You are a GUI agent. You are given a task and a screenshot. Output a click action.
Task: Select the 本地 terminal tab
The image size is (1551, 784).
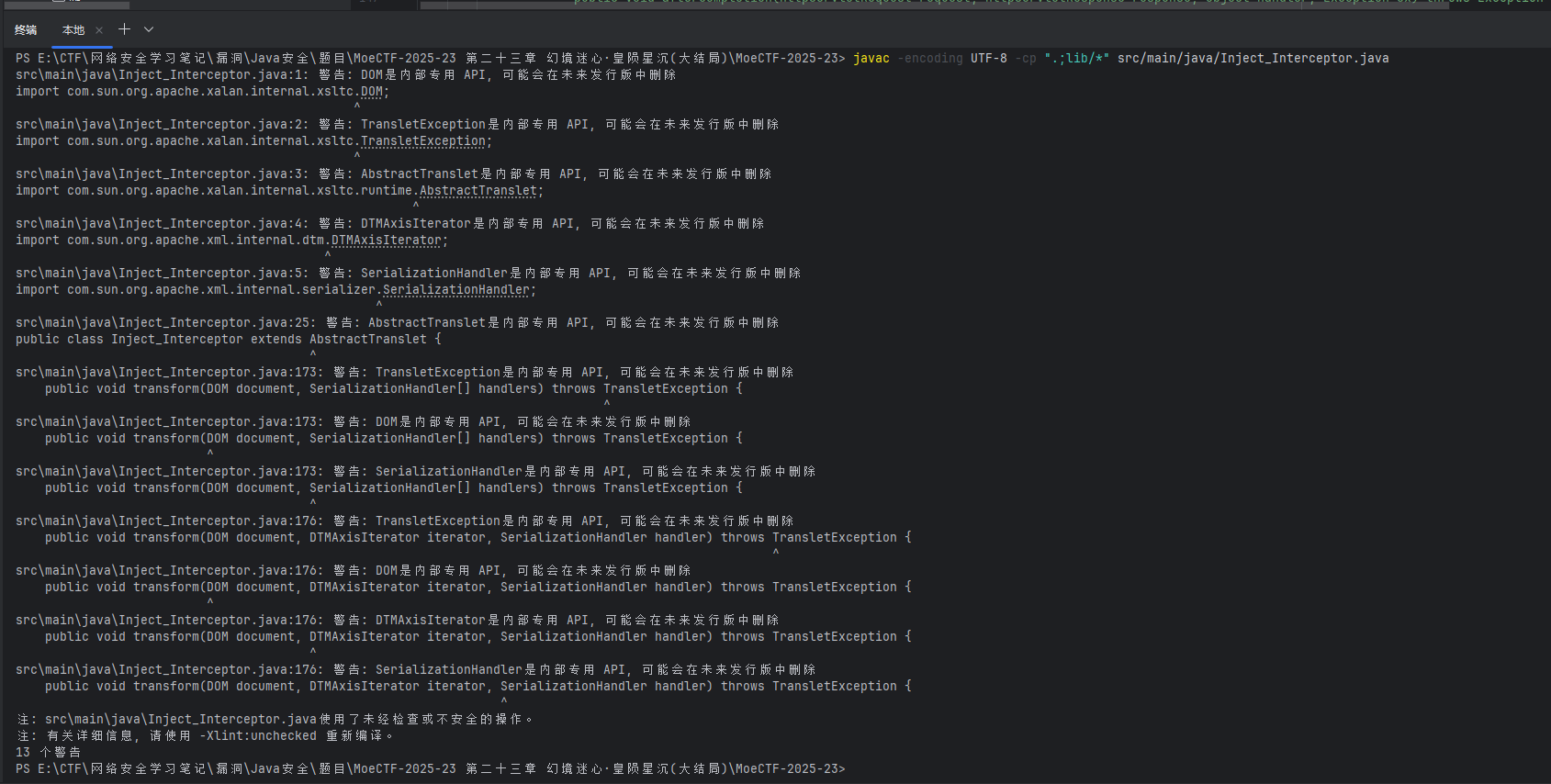pyautogui.click(x=73, y=30)
